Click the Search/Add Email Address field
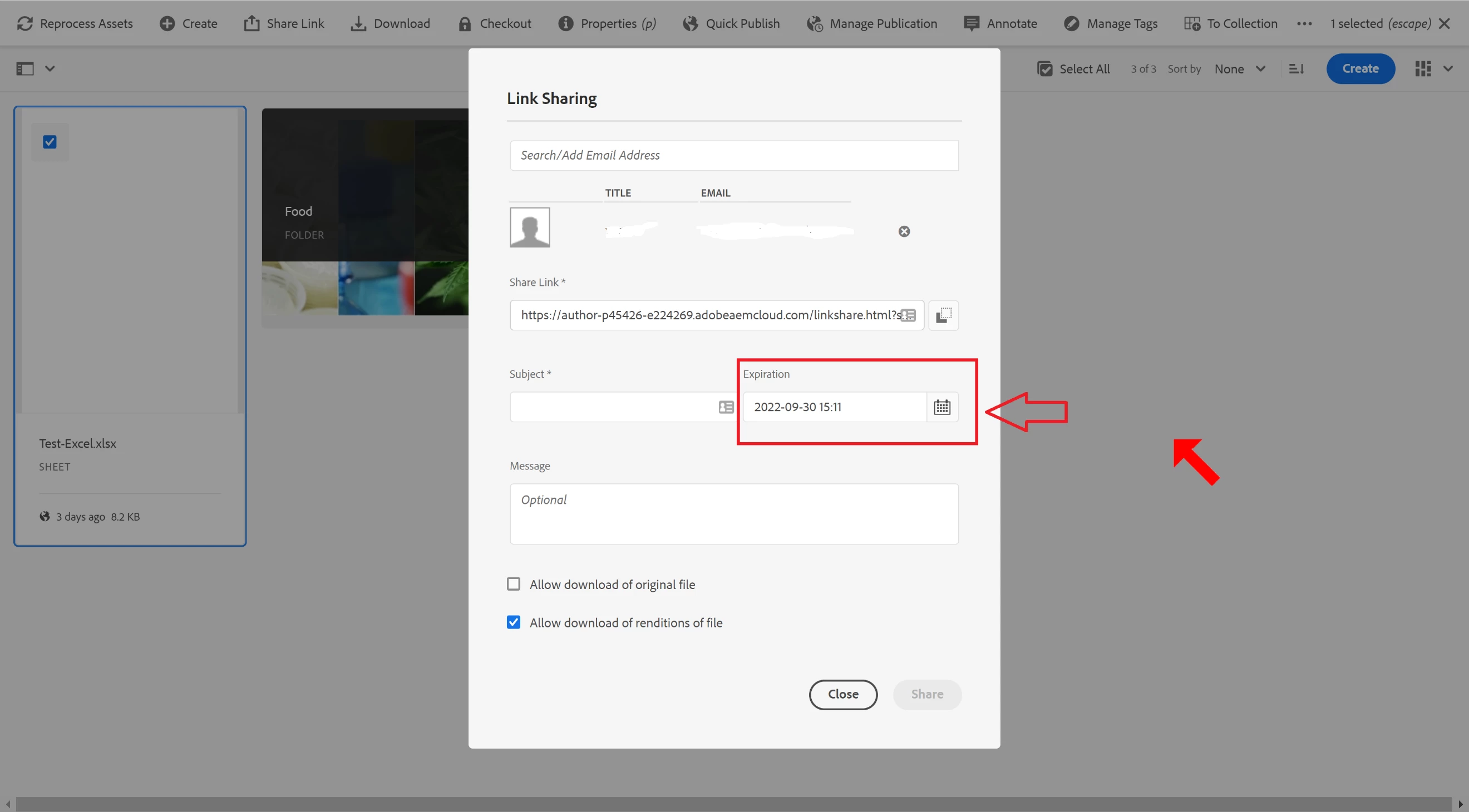The width and height of the screenshot is (1469, 812). pos(733,155)
